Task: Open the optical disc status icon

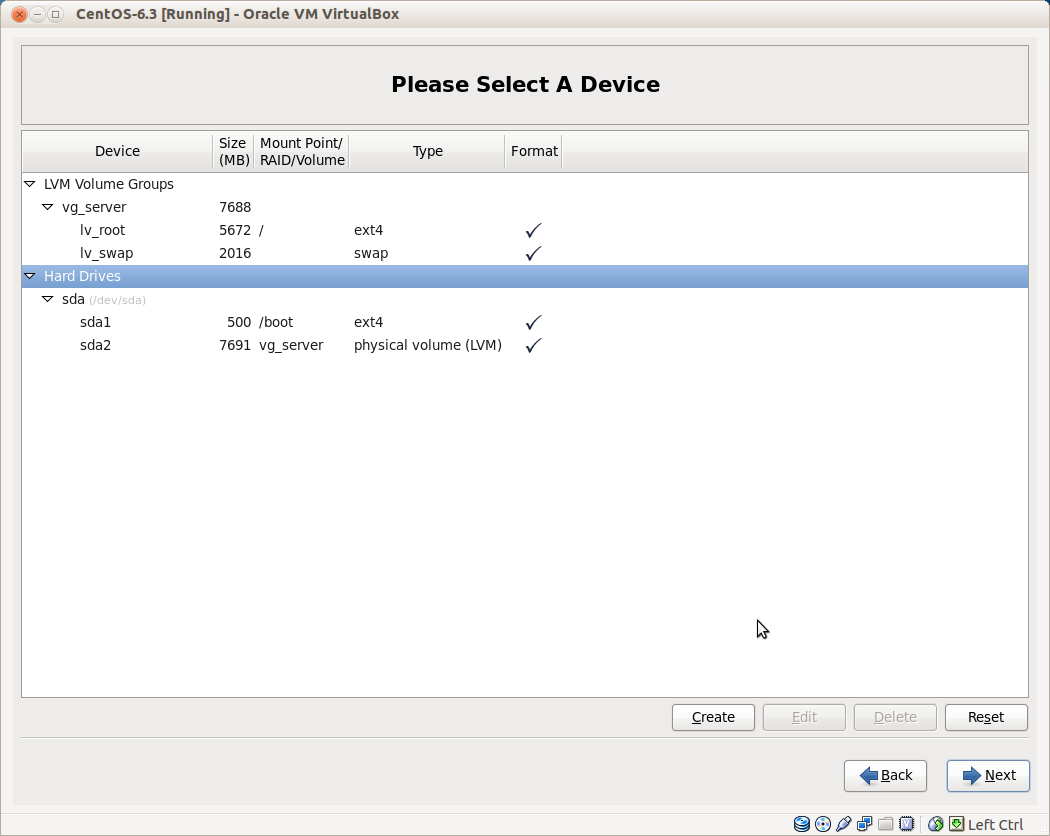Action: [x=823, y=824]
